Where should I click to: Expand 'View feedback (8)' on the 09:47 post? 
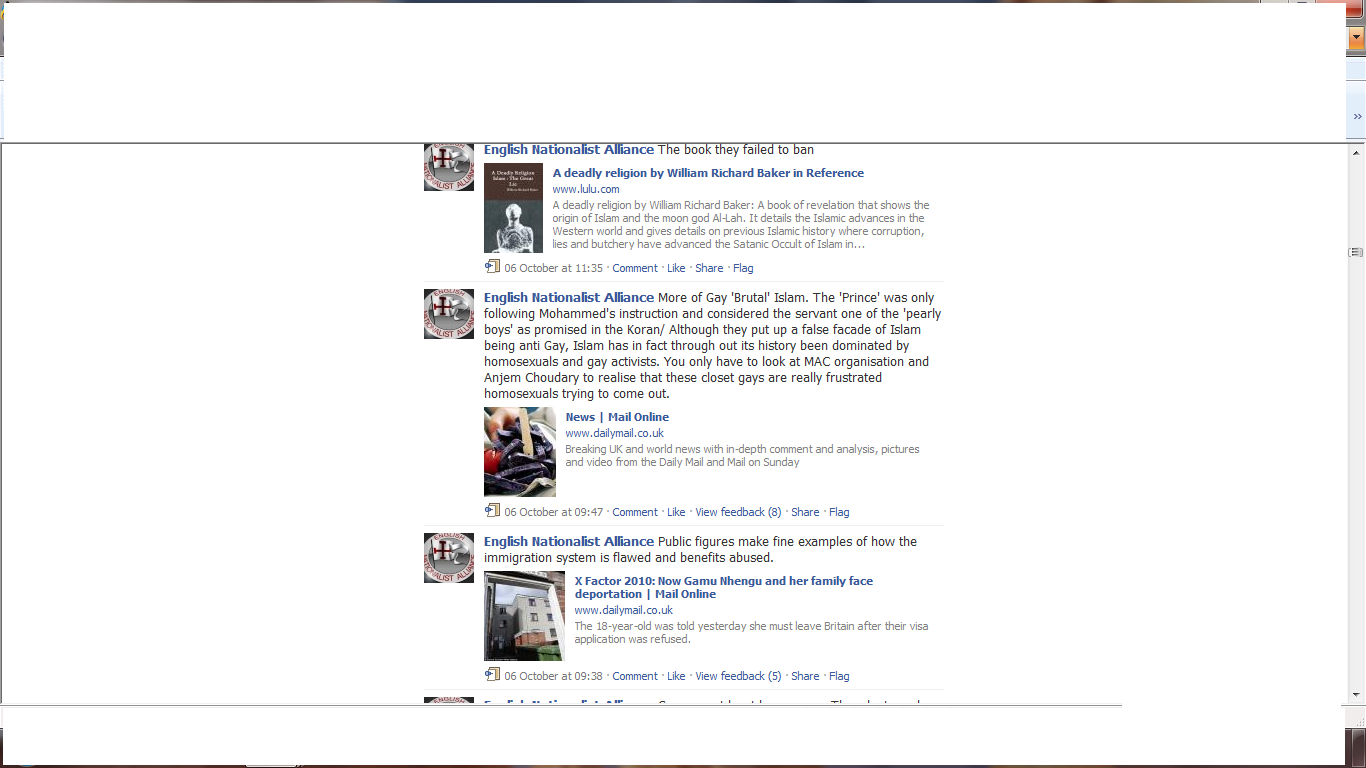click(738, 512)
